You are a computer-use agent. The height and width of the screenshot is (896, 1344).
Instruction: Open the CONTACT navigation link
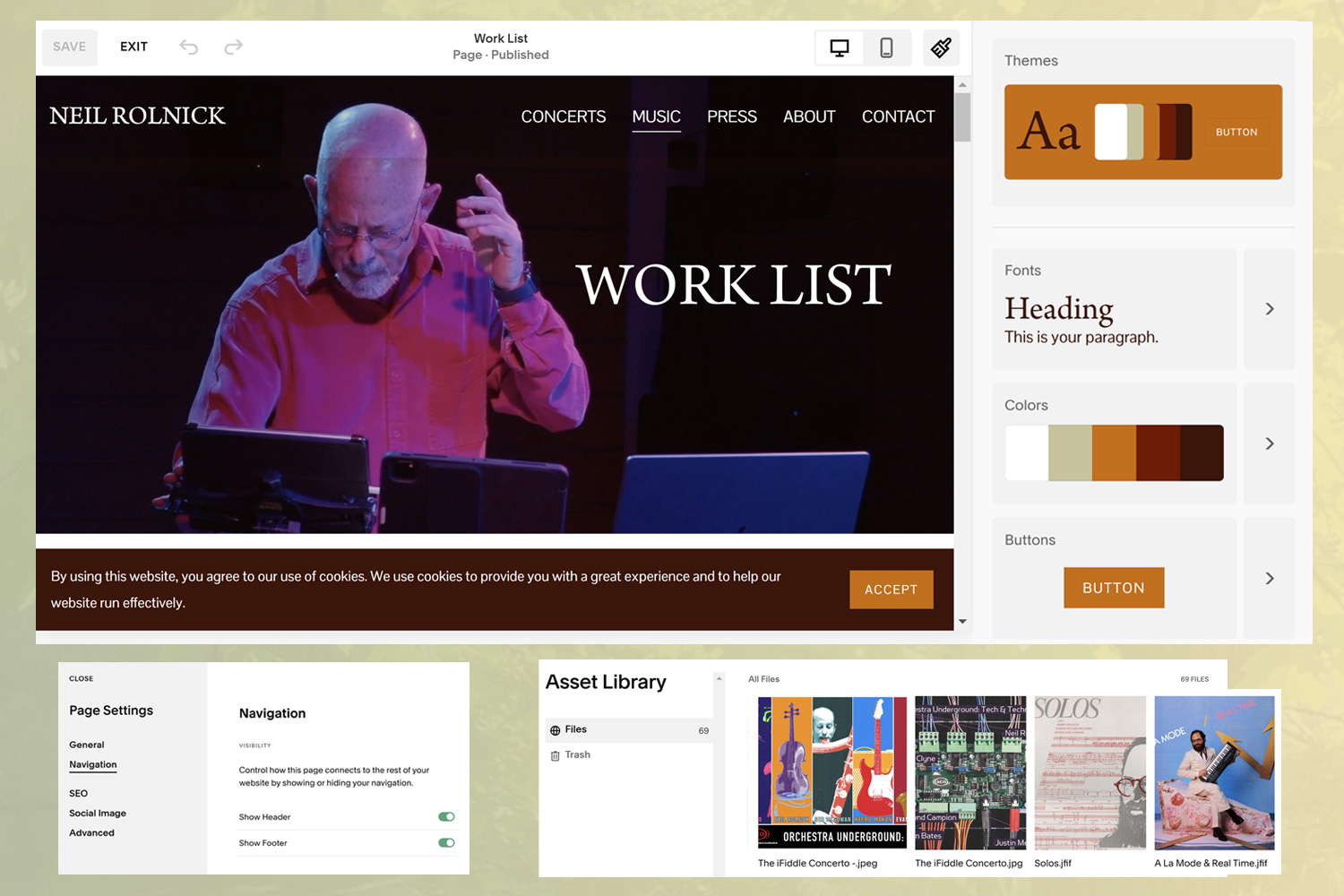click(898, 116)
